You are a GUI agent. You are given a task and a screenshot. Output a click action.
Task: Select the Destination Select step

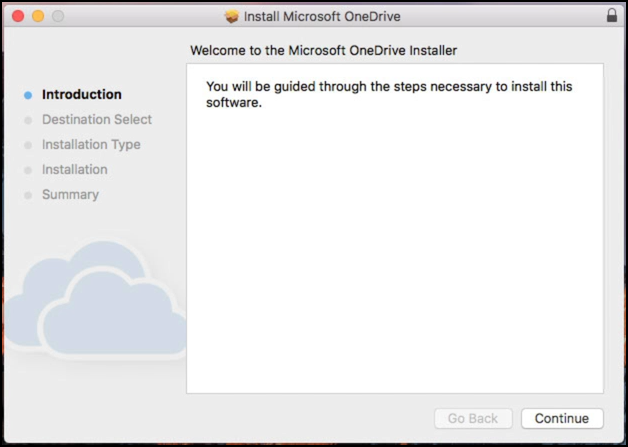97,119
